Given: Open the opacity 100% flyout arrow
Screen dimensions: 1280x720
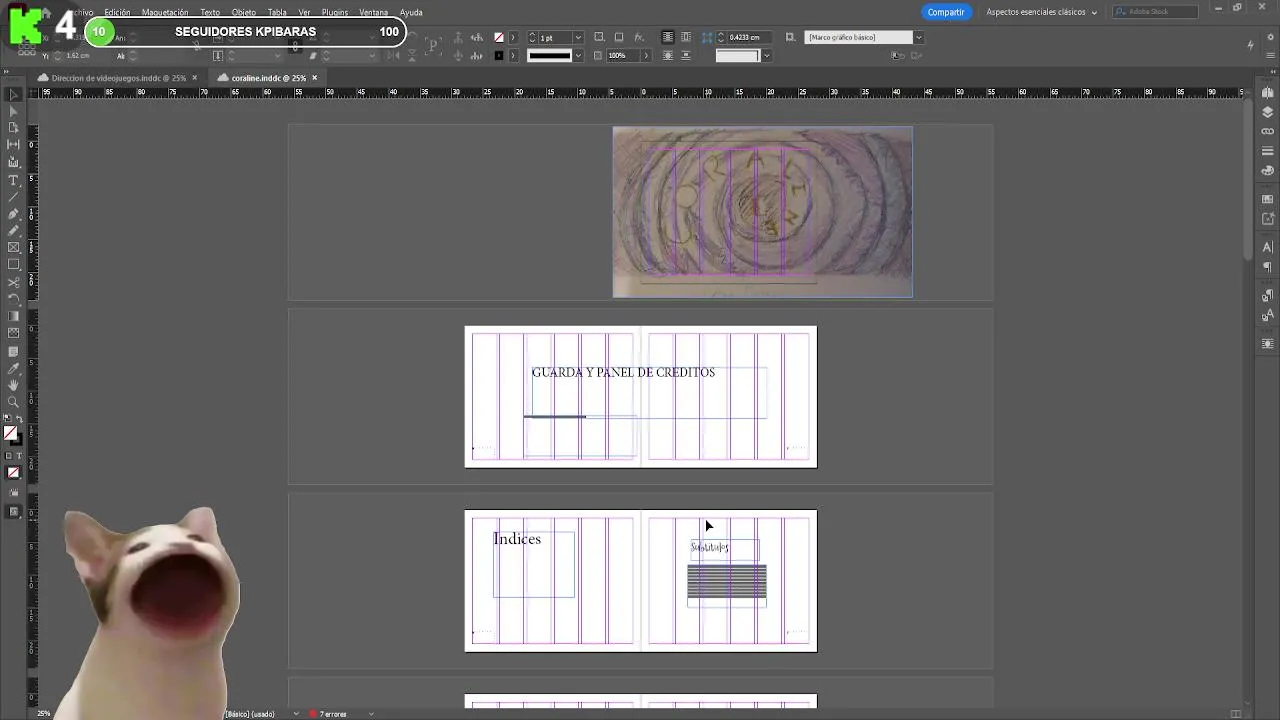Looking at the screenshot, I should (645, 55).
